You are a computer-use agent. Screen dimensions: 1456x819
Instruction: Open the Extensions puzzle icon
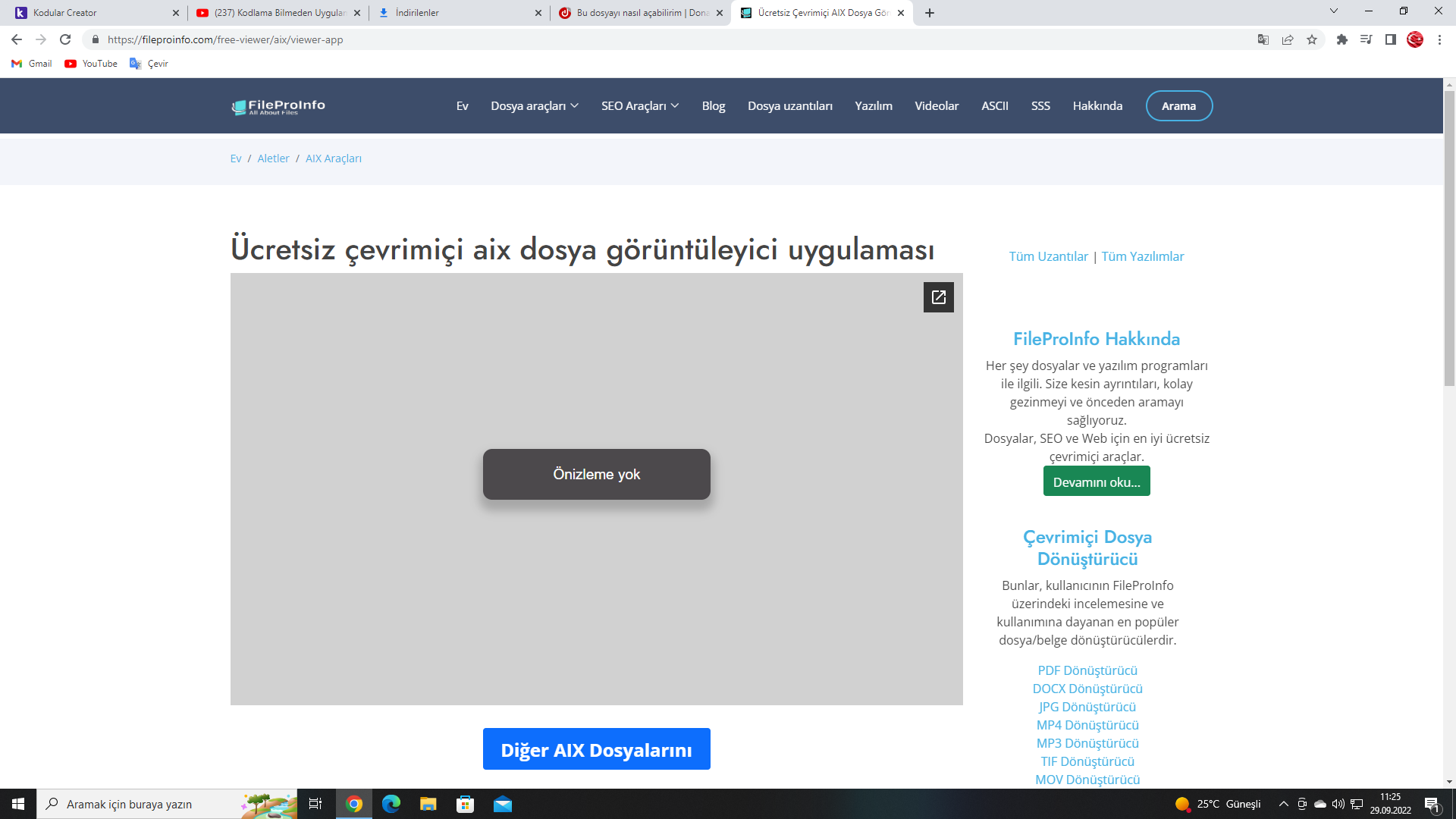click(1341, 39)
